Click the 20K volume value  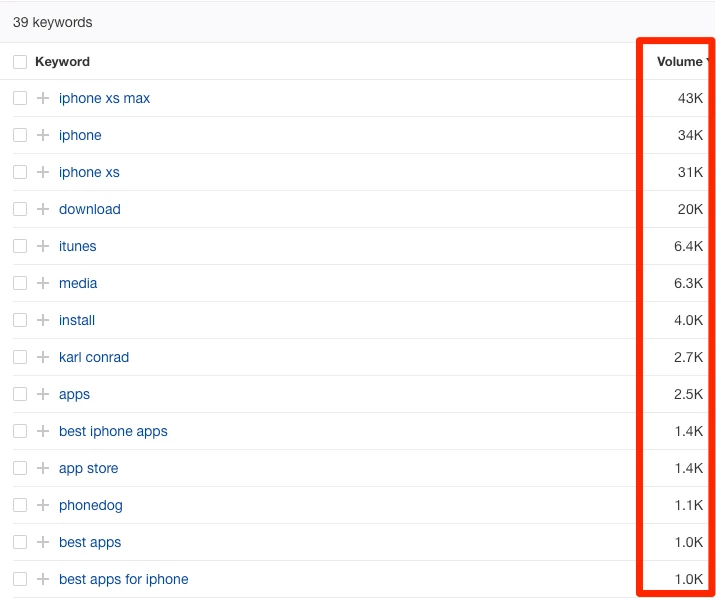690,209
